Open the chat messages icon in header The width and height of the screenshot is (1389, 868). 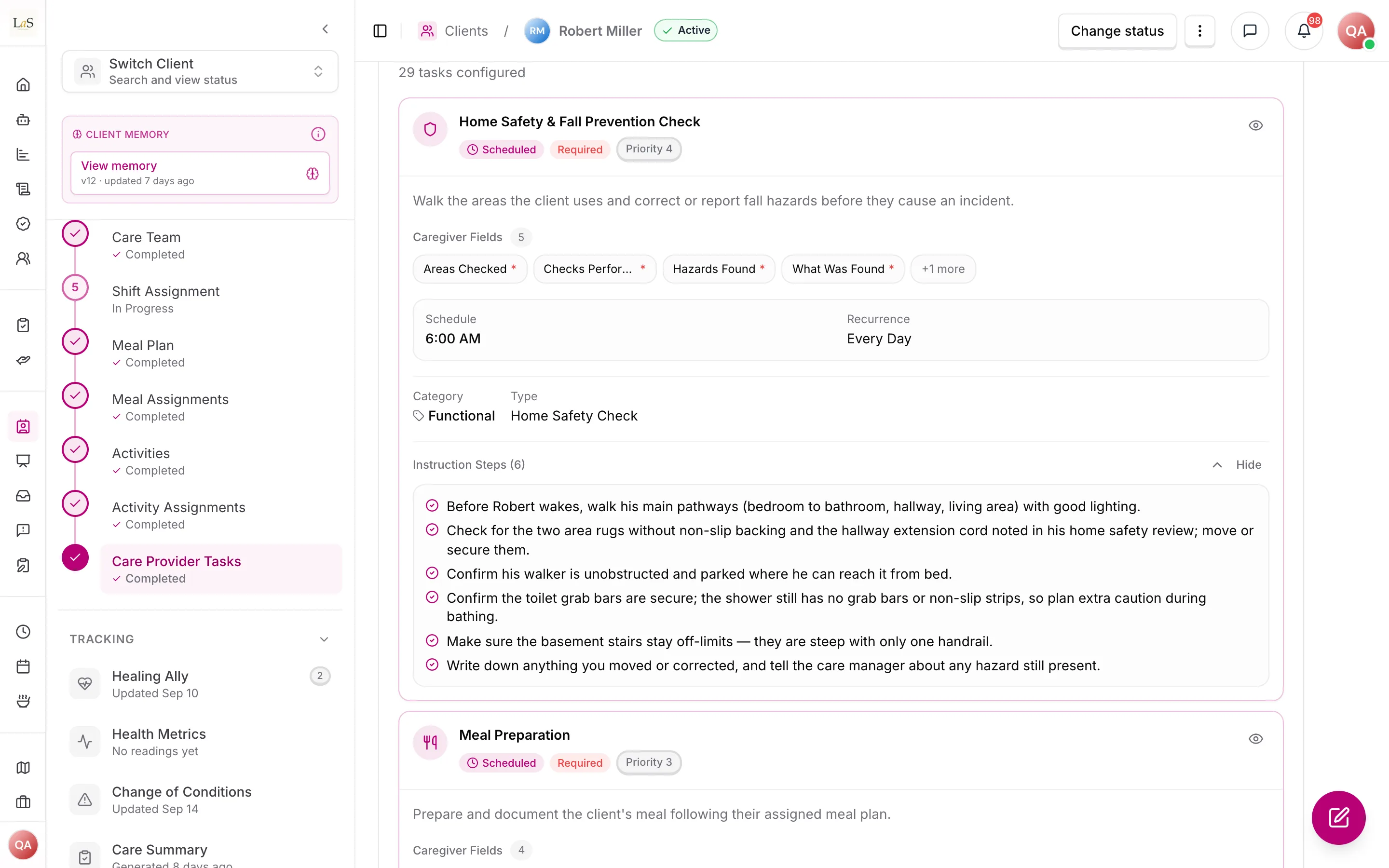pyautogui.click(x=1250, y=30)
